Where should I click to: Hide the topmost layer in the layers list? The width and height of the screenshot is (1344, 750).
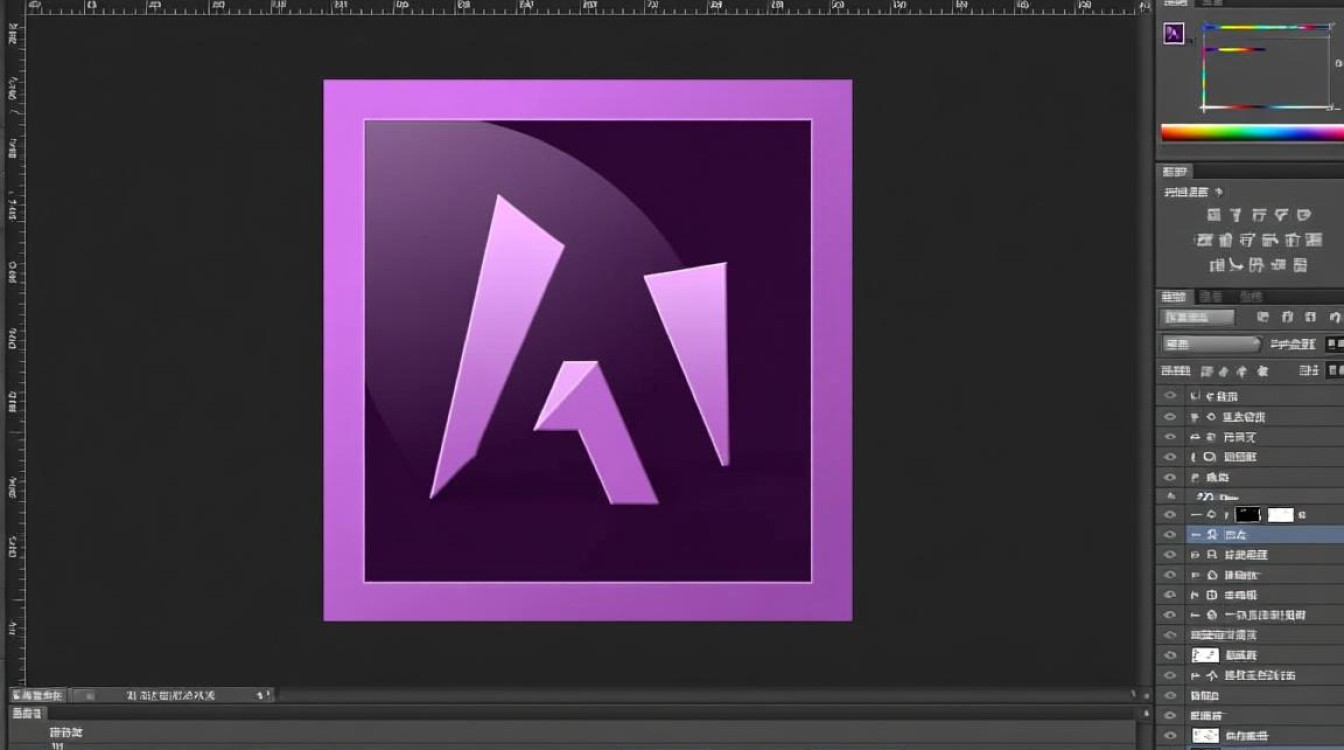1170,396
